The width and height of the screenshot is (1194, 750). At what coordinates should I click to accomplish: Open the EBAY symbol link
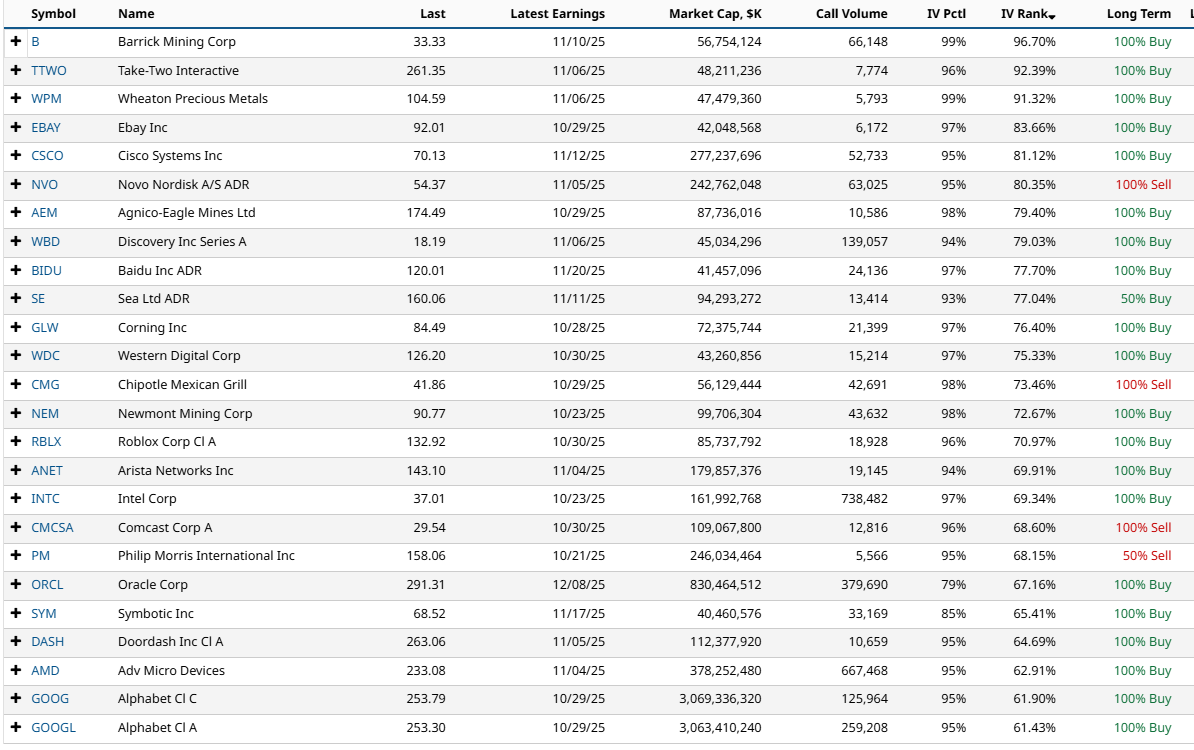(46, 128)
